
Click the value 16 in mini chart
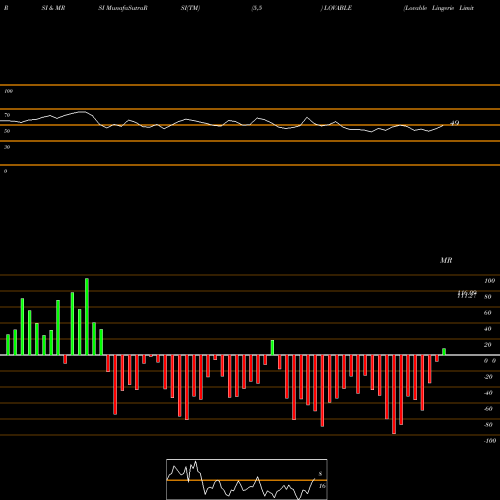322,486
